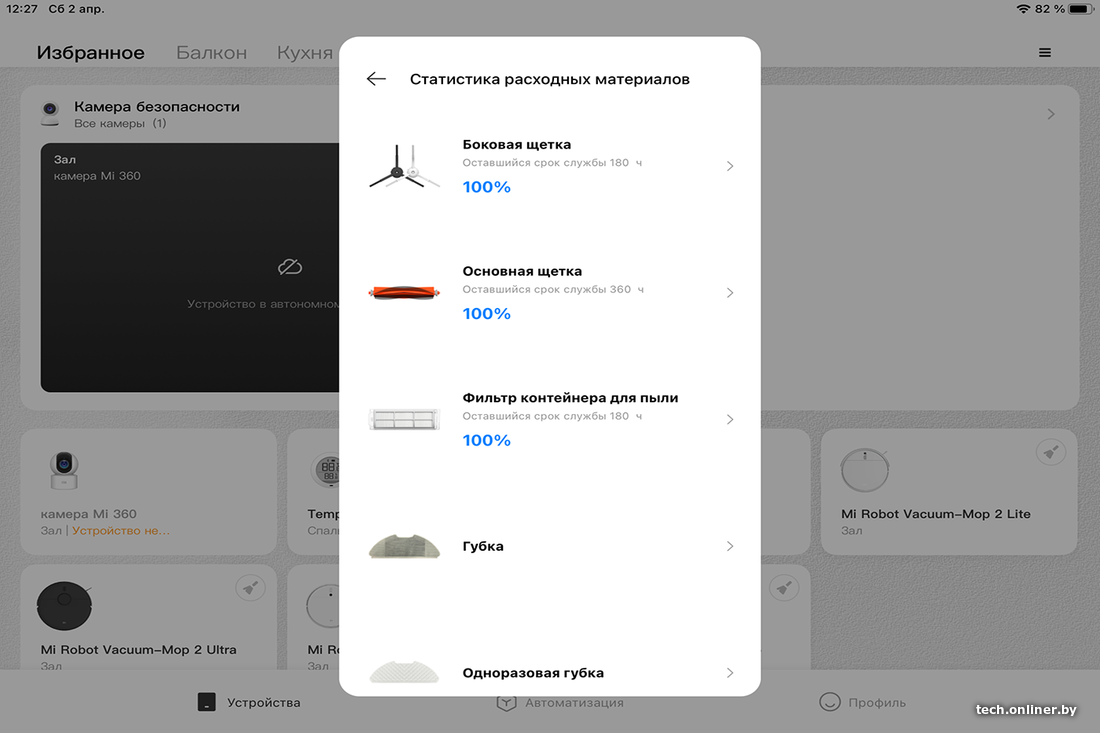This screenshot has width=1100, height=733.
Task: Click the Боковая щетка title
Action: (x=516, y=144)
